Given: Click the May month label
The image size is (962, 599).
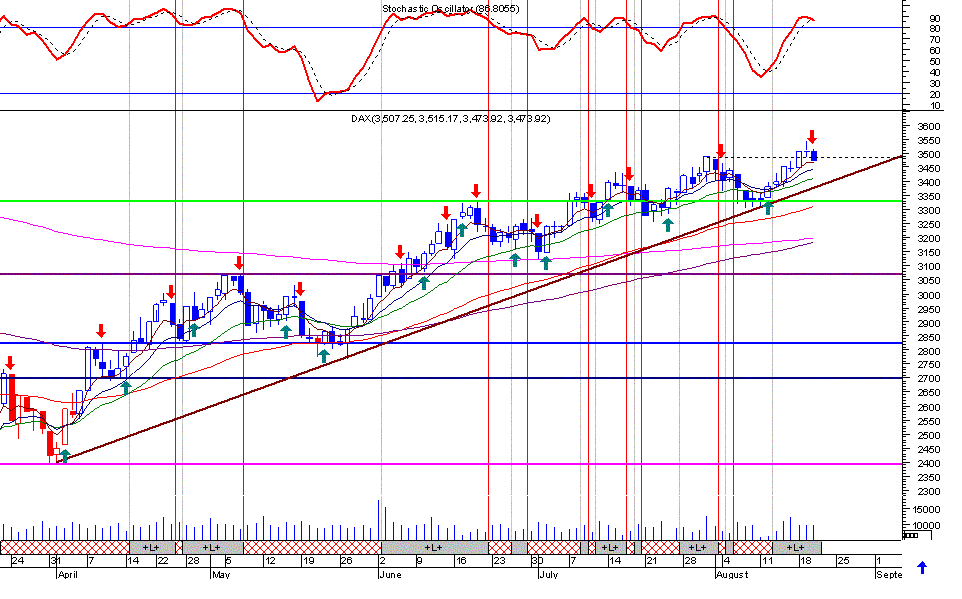Looking at the screenshot, I should click(221, 574).
